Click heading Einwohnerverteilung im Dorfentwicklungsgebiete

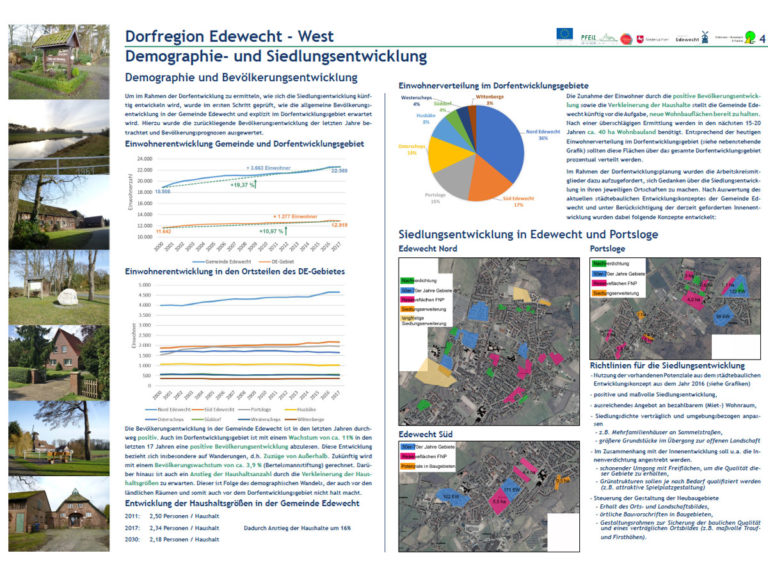pyautogui.click(x=493, y=86)
